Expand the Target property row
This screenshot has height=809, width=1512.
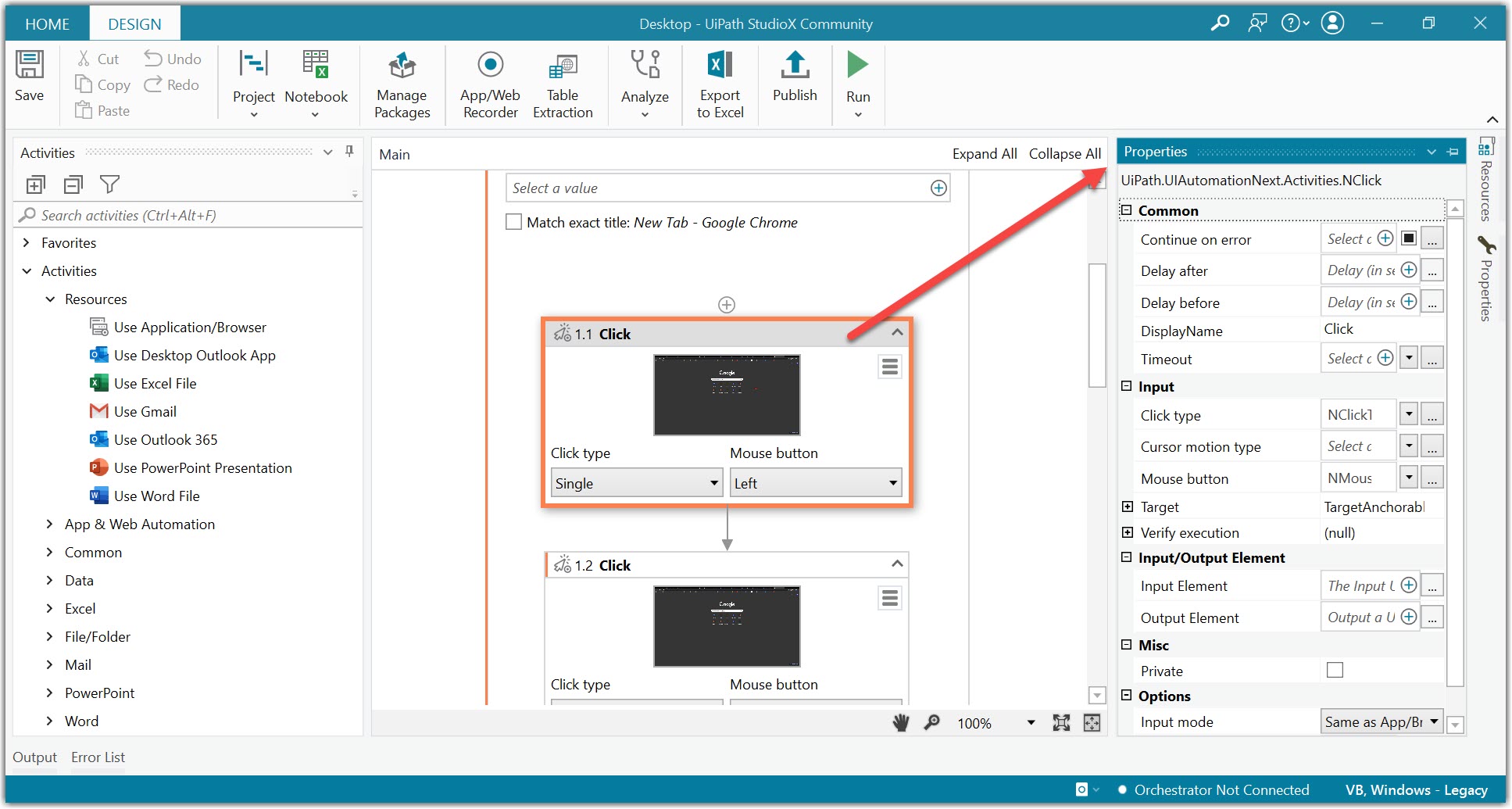tap(1128, 507)
